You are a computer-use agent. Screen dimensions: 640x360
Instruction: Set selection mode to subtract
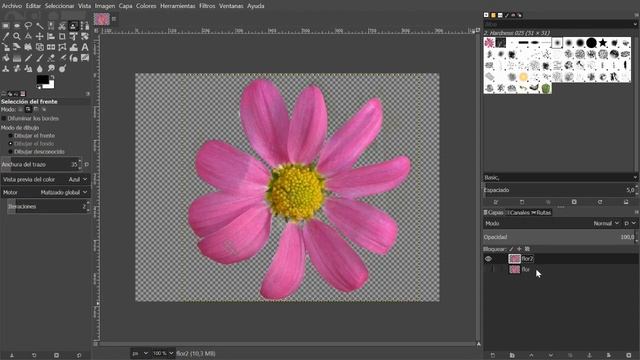tap(36, 109)
